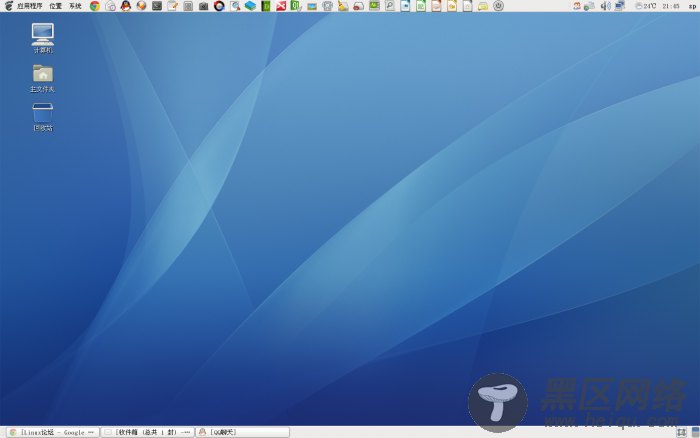Launch the broom cleaner tool
Viewport: 700px width, 438px height.
[x=343, y=6]
